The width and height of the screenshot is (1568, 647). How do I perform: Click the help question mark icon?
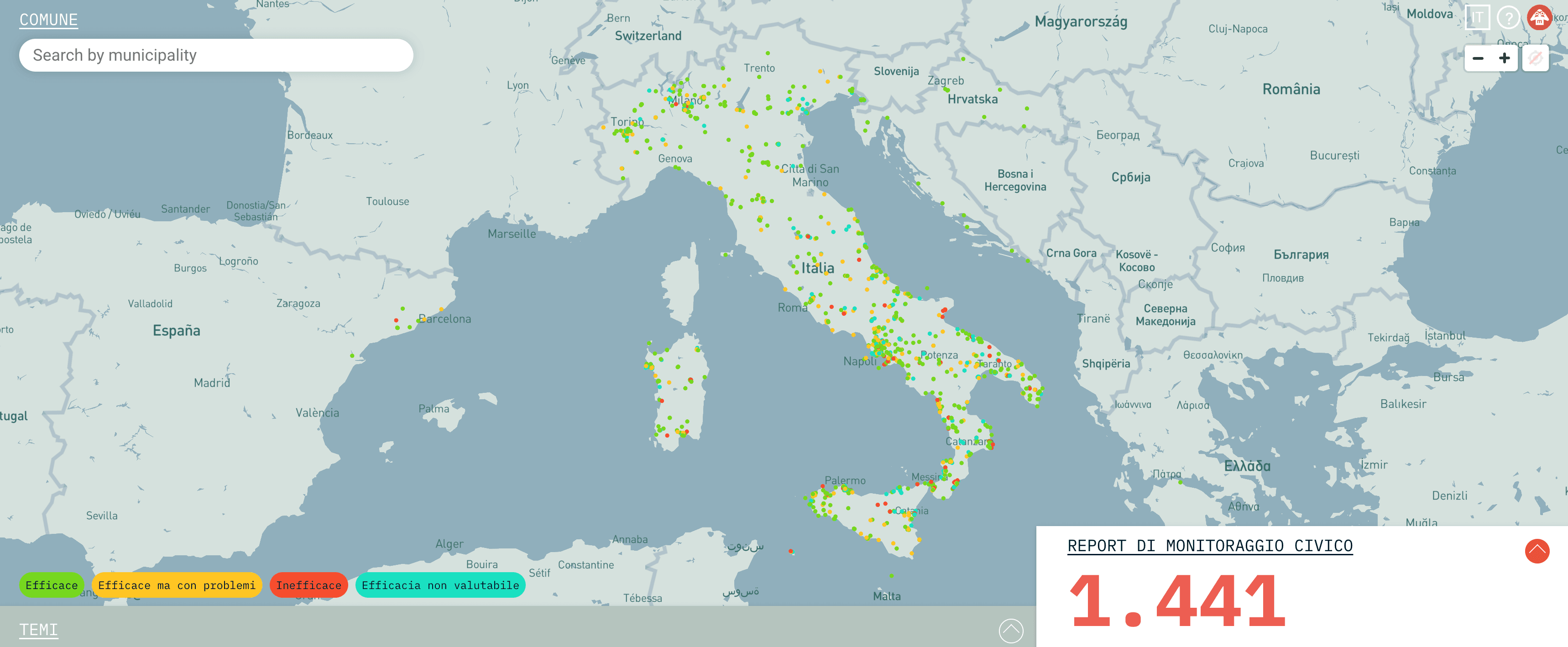1508,18
